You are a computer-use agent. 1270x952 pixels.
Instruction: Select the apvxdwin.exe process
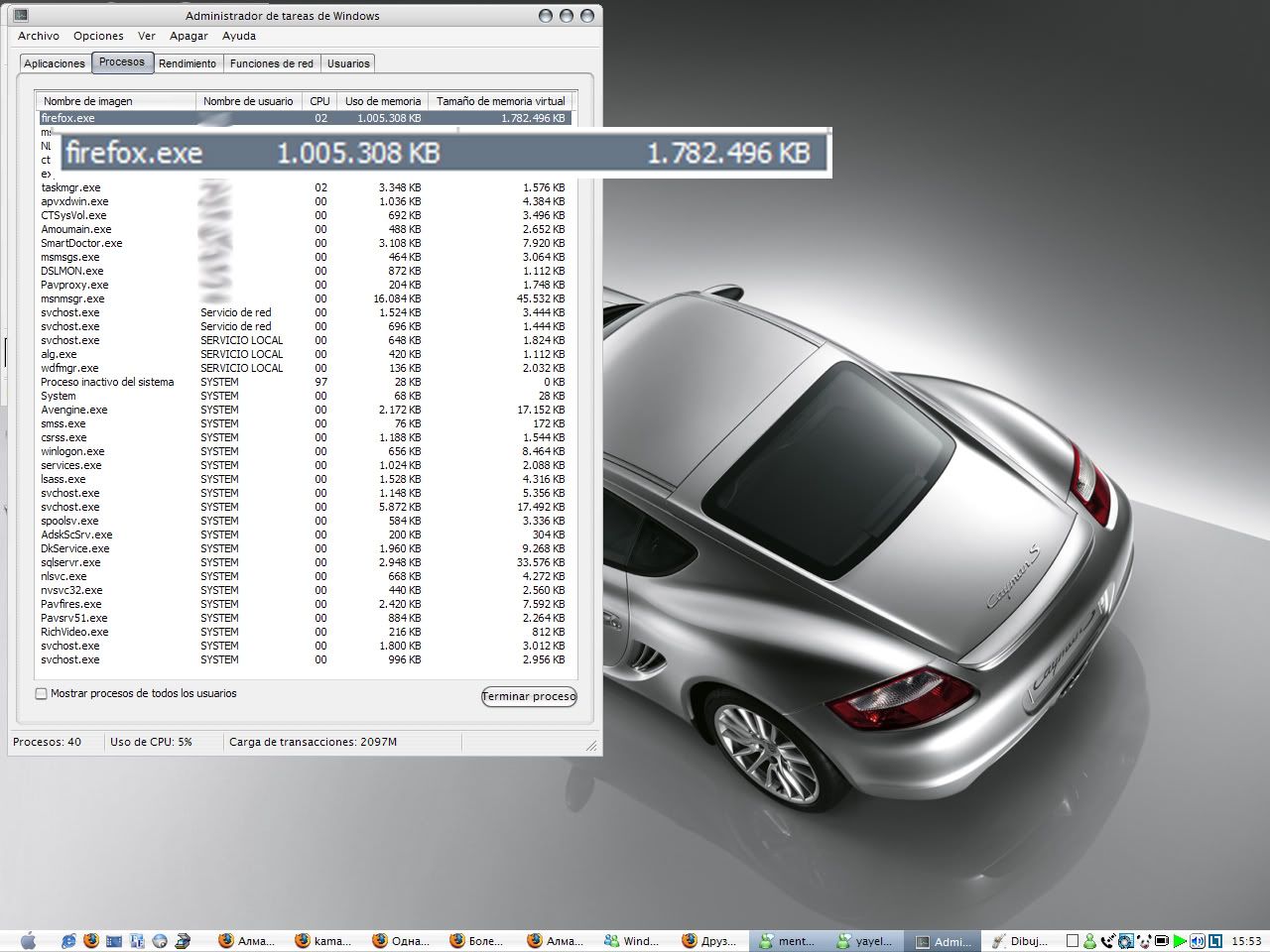(x=304, y=201)
